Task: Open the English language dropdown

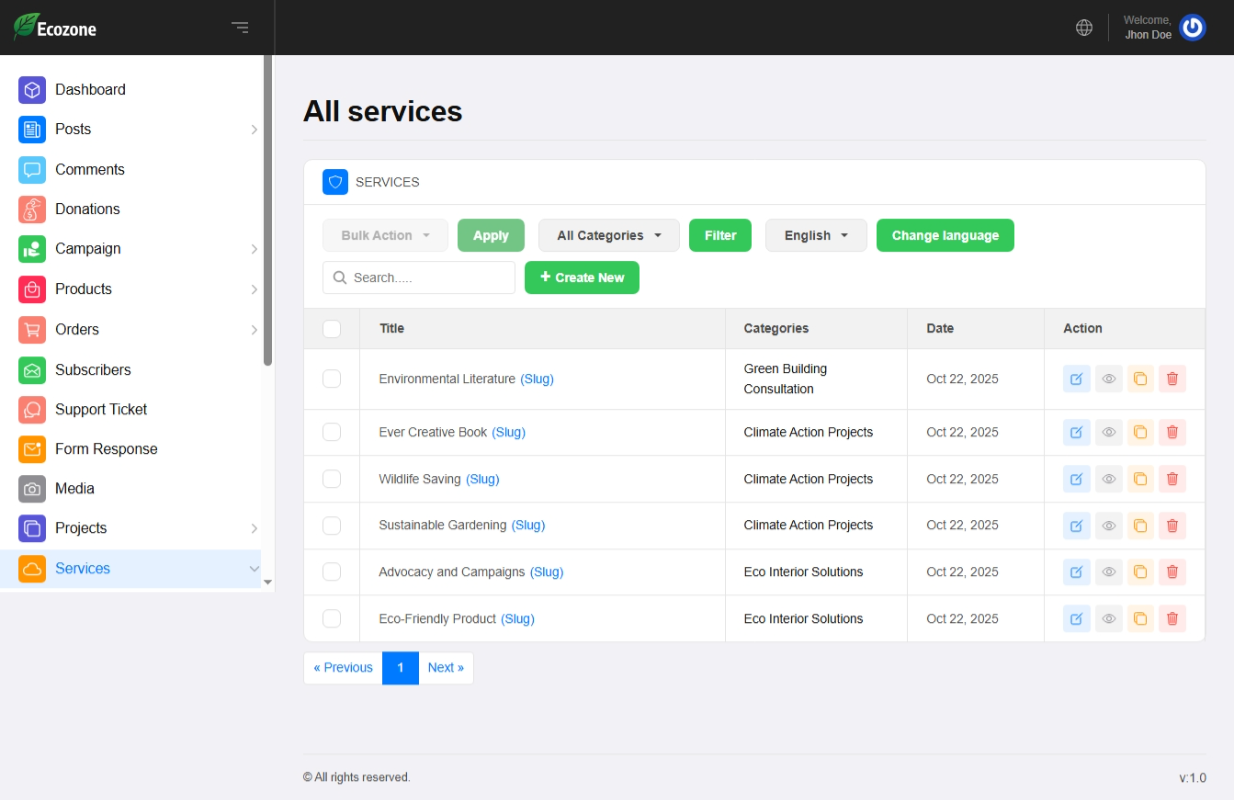Action: click(816, 236)
